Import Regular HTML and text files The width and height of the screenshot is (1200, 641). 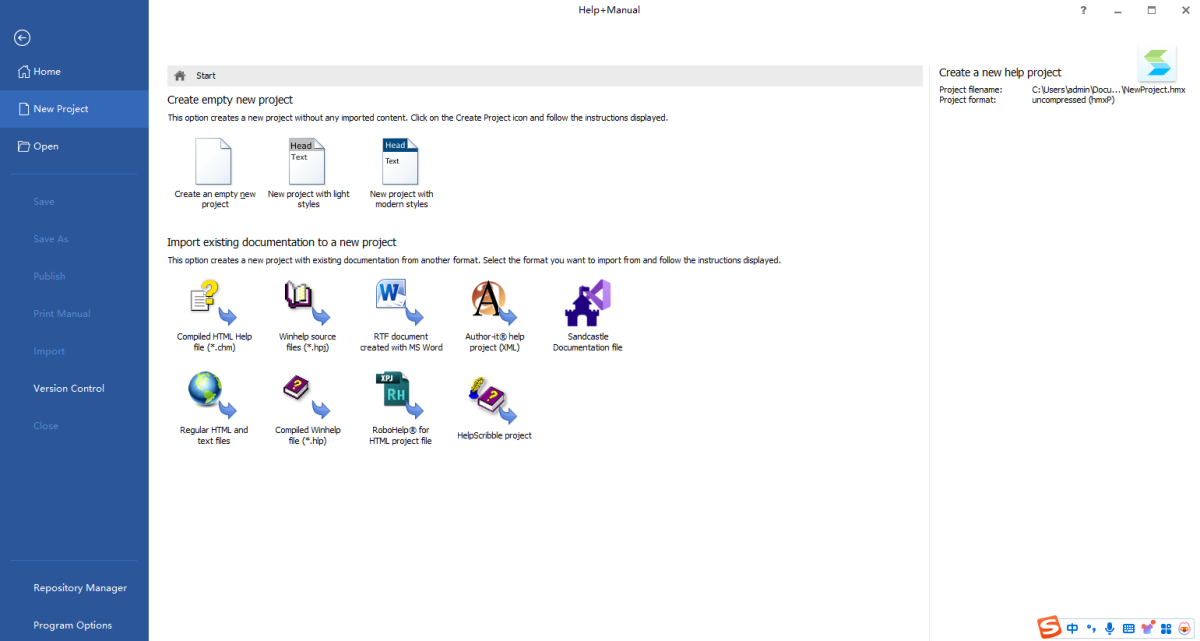214,397
